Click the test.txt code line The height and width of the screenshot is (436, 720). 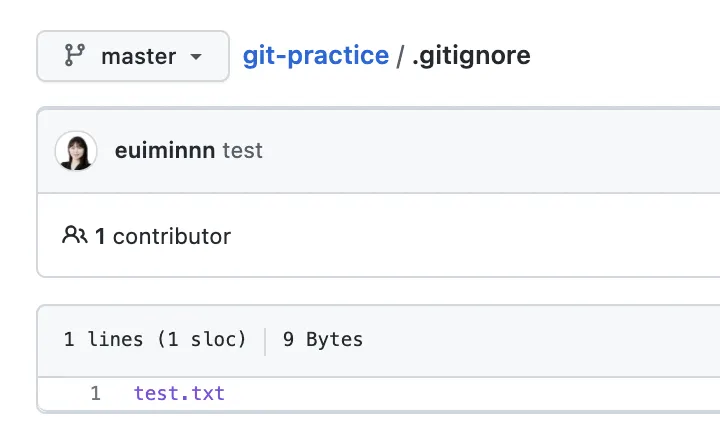tap(180, 394)
